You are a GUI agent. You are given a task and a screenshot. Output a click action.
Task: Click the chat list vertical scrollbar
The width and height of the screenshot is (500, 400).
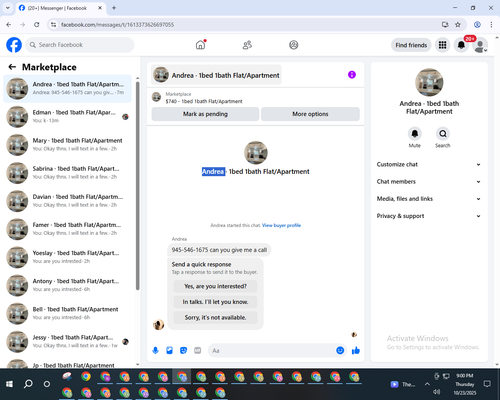point(137,186)
